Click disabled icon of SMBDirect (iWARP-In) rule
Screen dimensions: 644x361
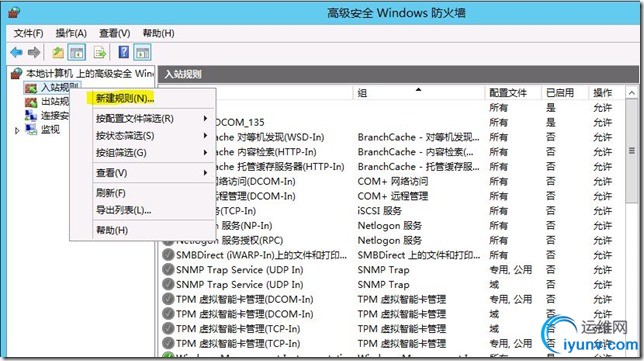(x=168, y=255)
